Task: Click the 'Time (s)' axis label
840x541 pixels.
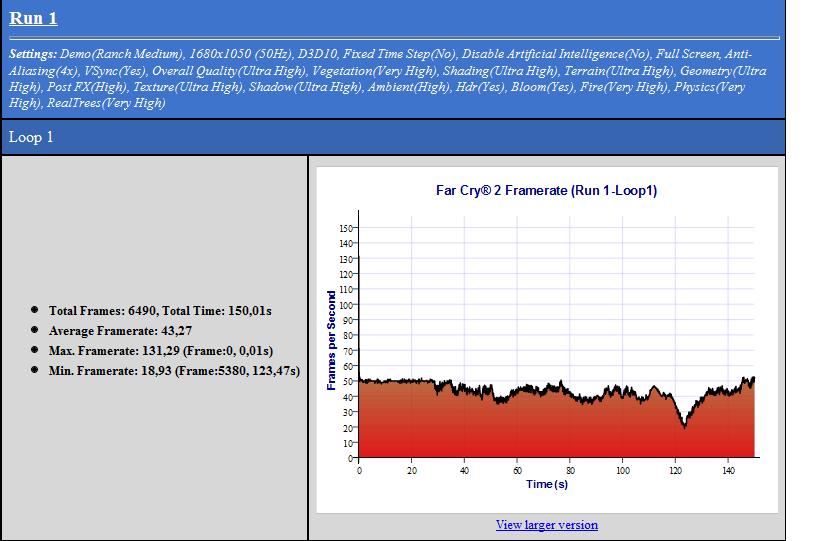Action: [546, 484]
